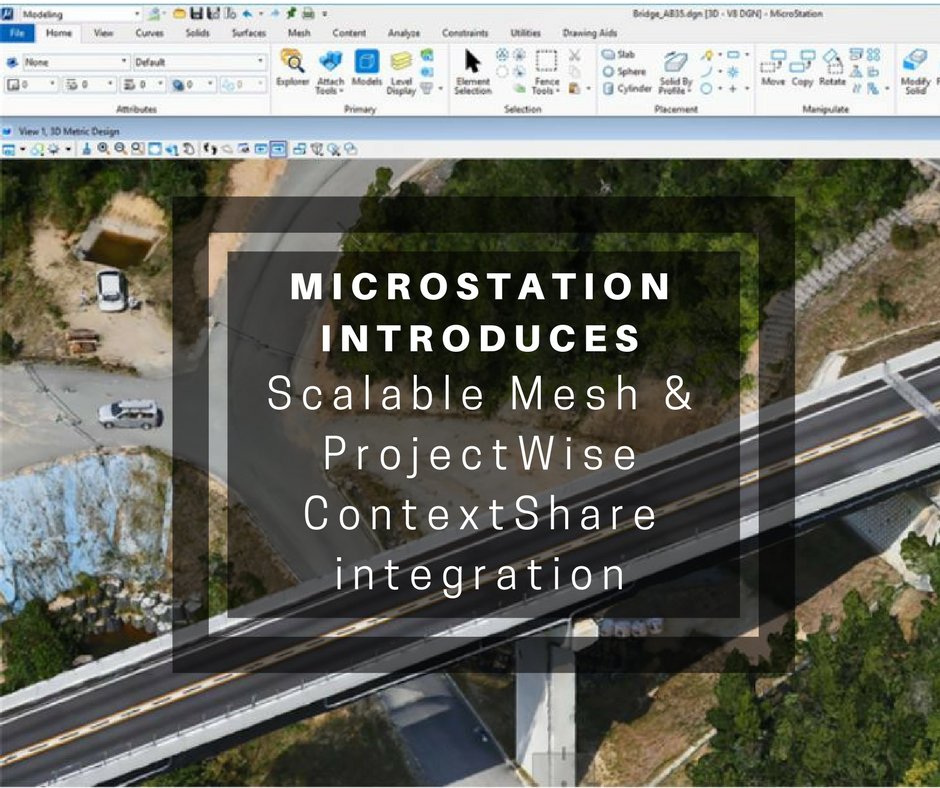The image size is (940, 788).
Task: Click the Zoom In view tool
Action: [x=104, y=149]
